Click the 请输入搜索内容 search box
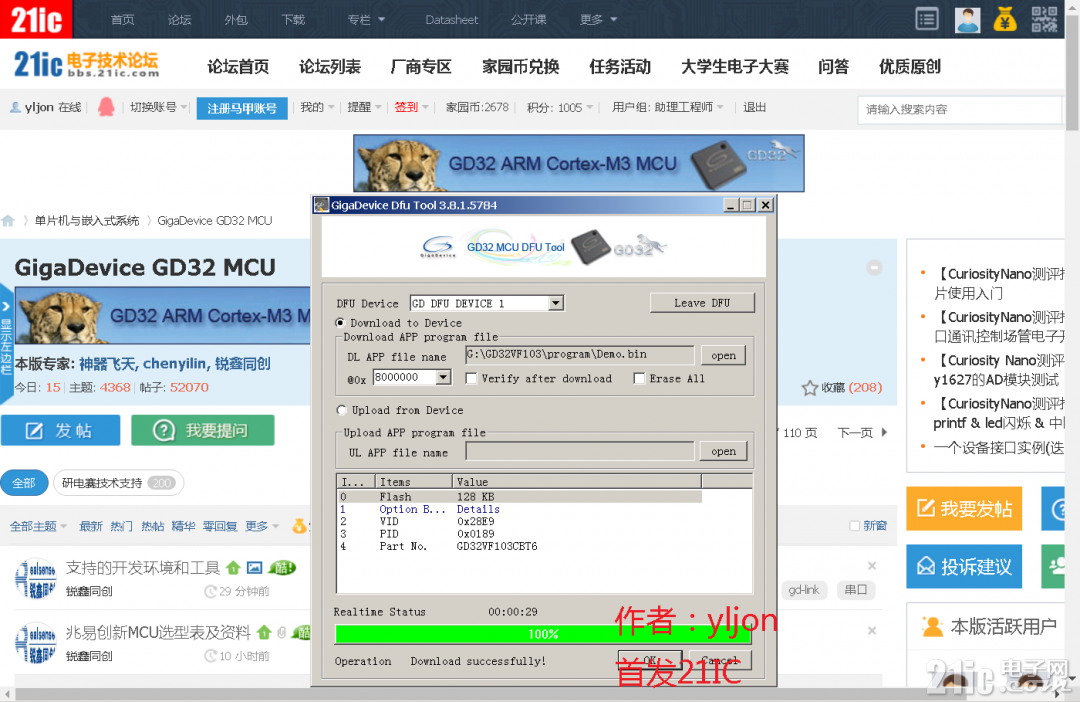Screen dimensions: 1080x702 point(959,110)
